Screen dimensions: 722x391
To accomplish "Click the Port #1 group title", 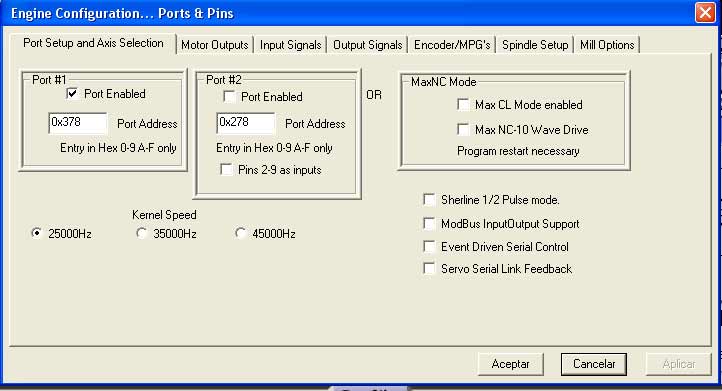I will pos(49,80).
